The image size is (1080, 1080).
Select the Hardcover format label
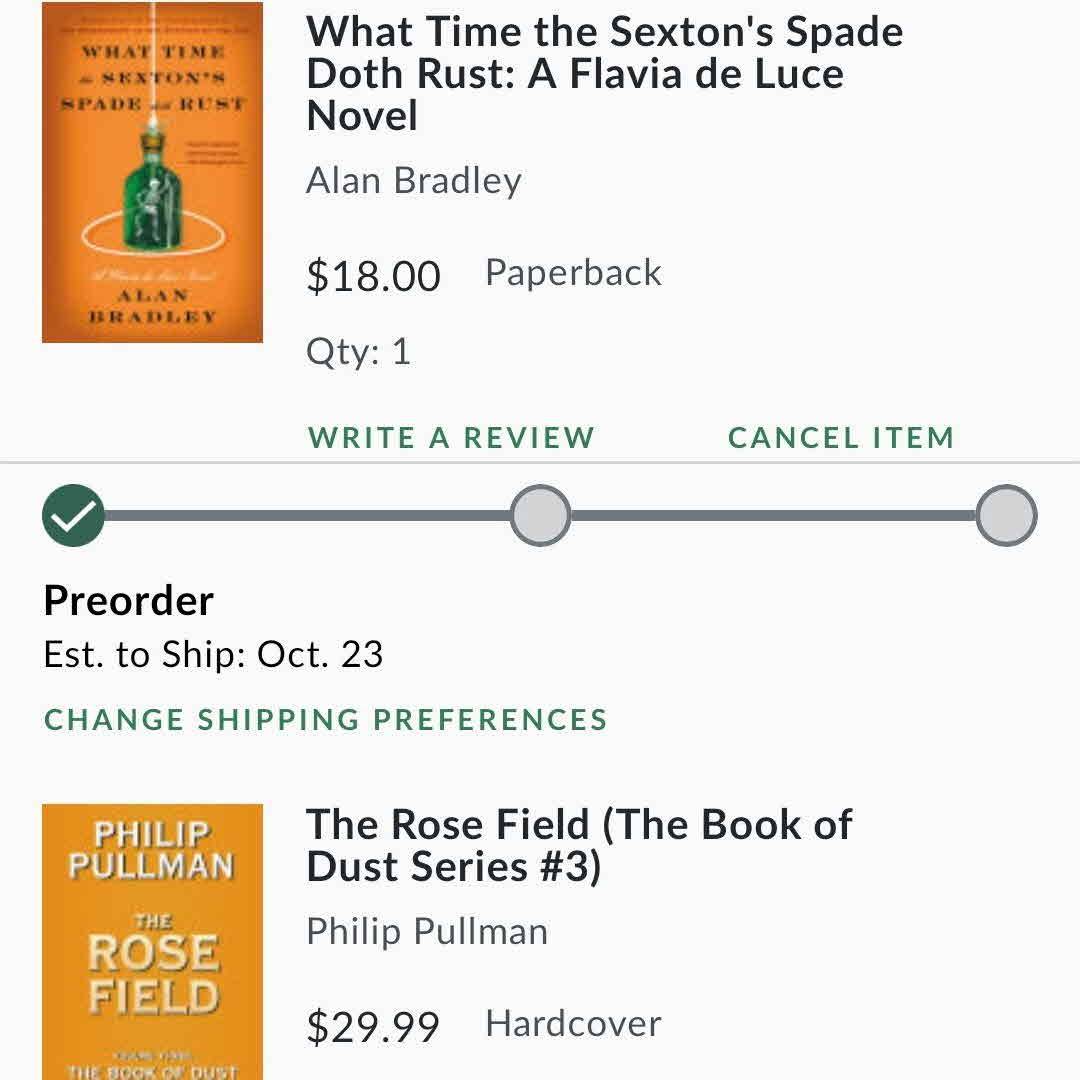click(574, 1023)
